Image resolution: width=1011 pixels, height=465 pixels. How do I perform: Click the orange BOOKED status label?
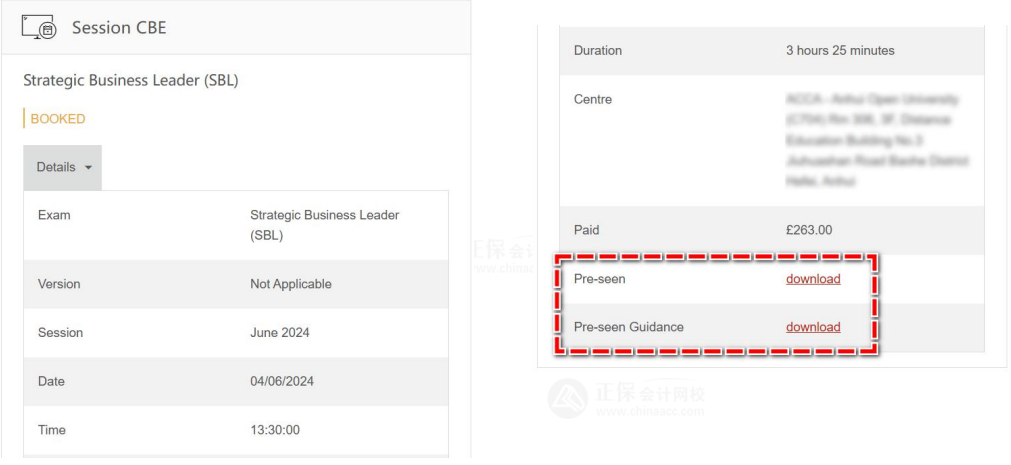(57, 119)
